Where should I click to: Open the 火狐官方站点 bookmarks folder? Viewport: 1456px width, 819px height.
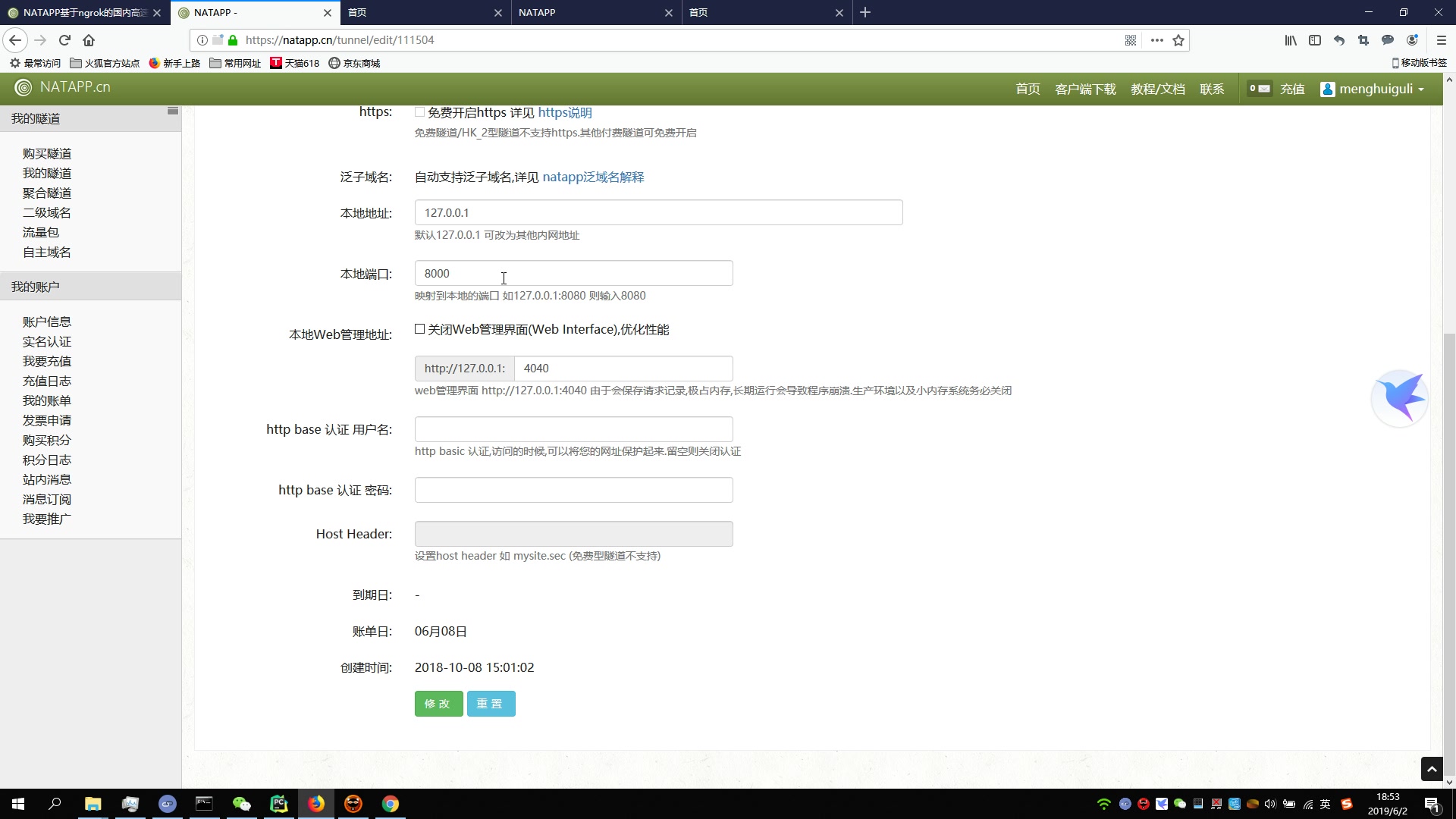click(x=105, y=63)
